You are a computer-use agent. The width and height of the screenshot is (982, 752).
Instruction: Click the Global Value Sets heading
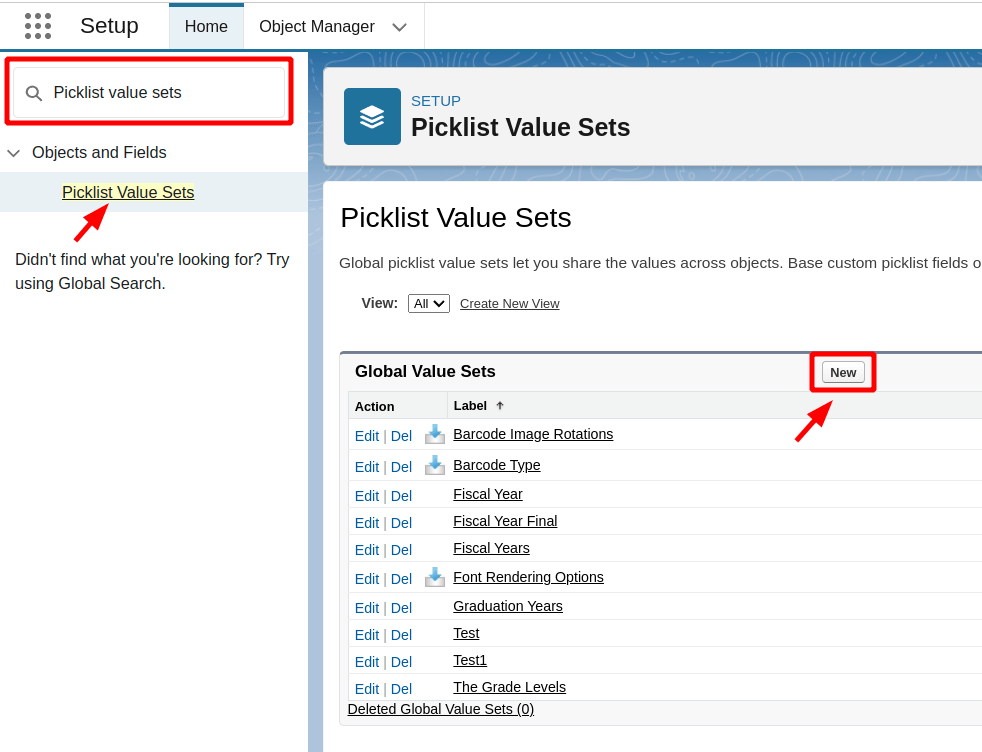point(425,371)
